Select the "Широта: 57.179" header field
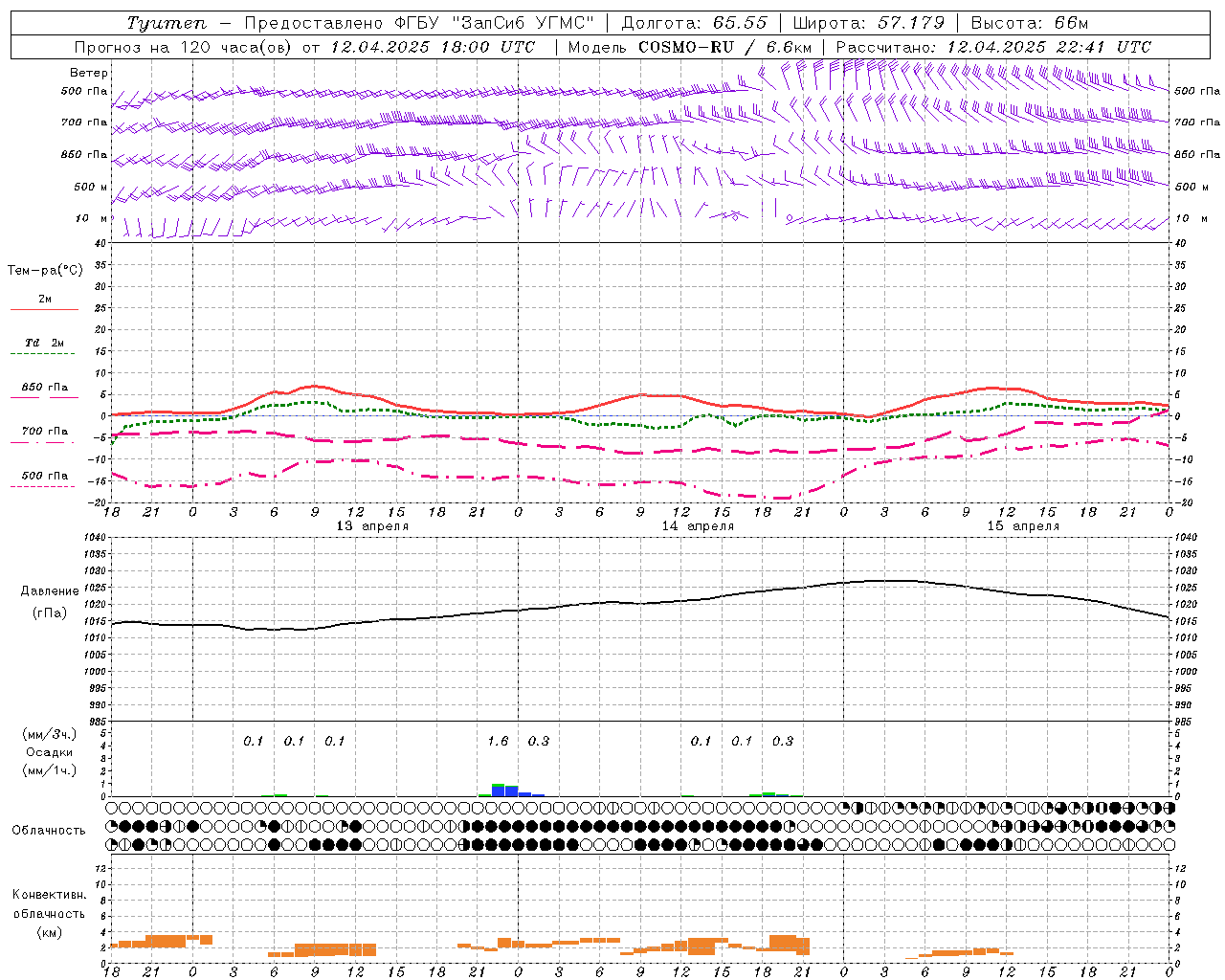Screen dimensions: 1225x980 point(869,23)
